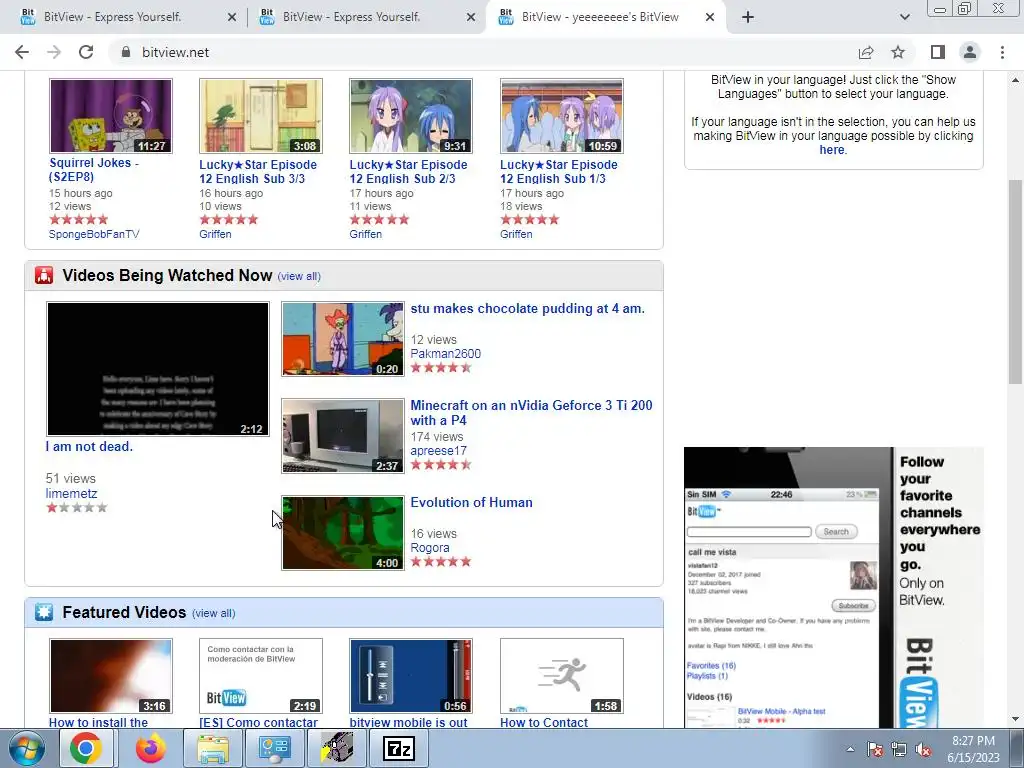Click the address bar showing bitview.net
The height and width of the screenshot is (768, 1024).
point(483,52)
